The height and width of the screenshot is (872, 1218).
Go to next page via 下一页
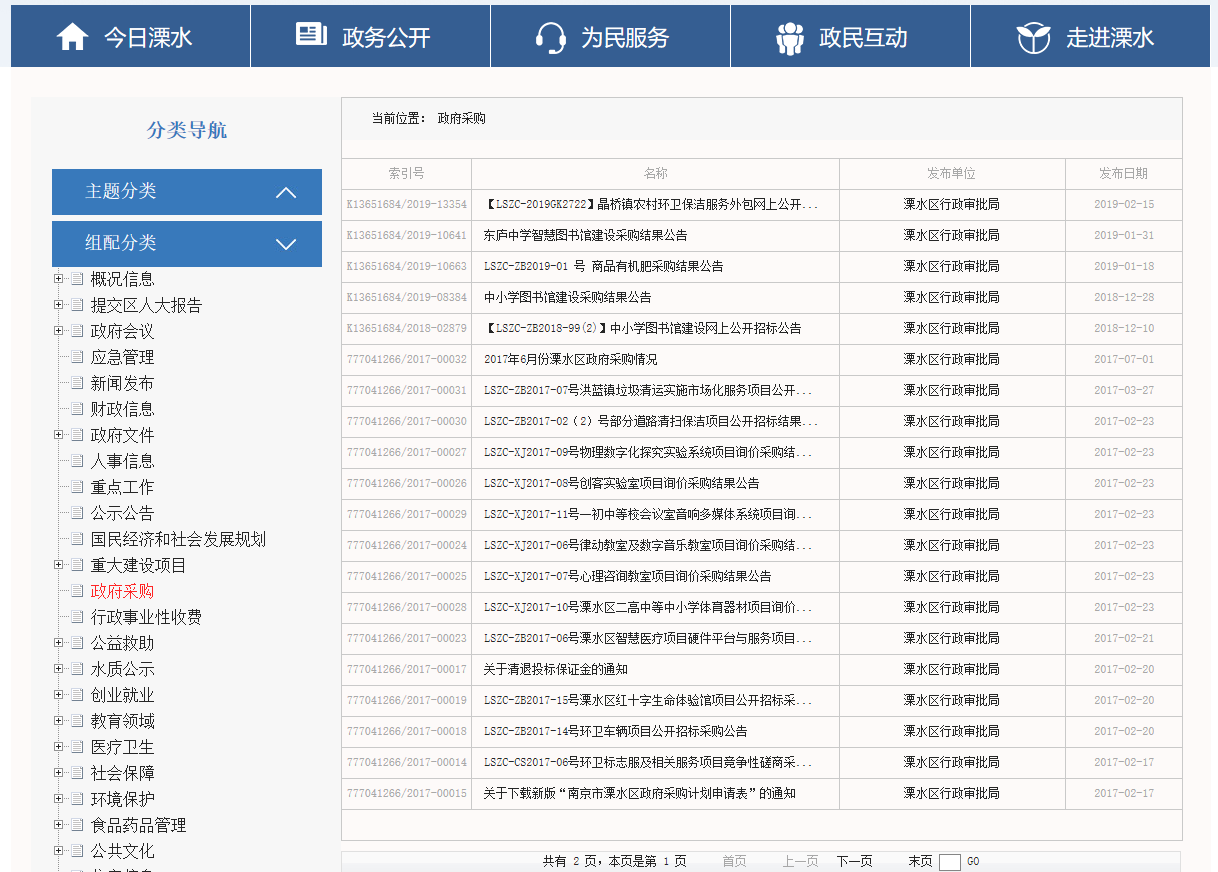pyautogui.click(x=854, y=861)
